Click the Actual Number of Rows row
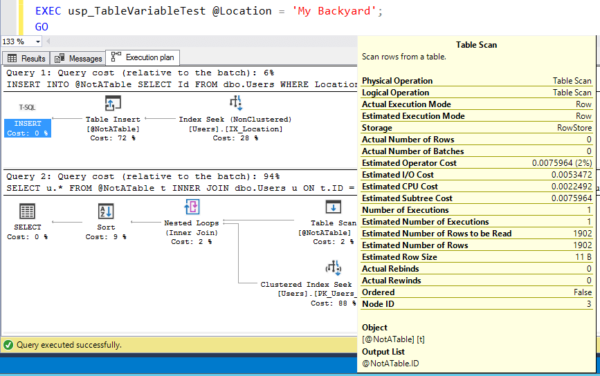Screen dimensions: 600x376 477,140
